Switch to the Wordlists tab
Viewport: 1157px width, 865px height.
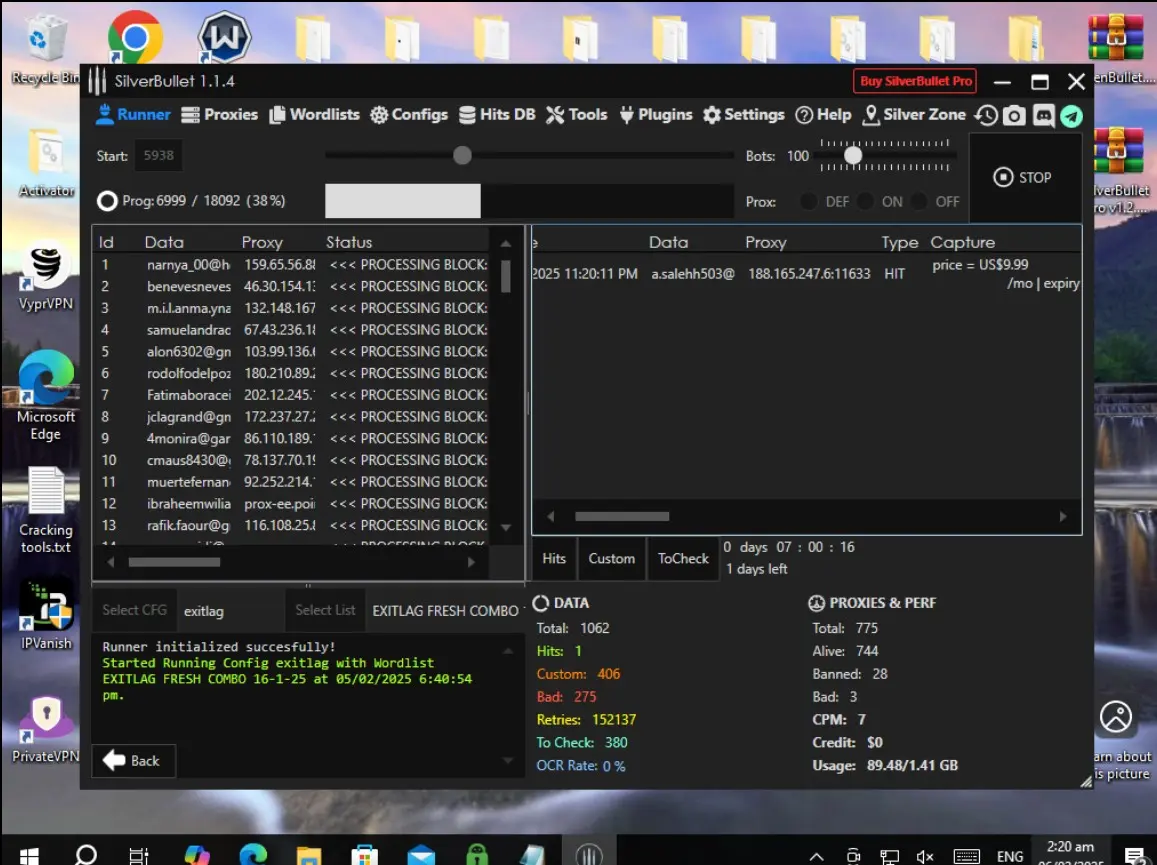pos(314,114)
